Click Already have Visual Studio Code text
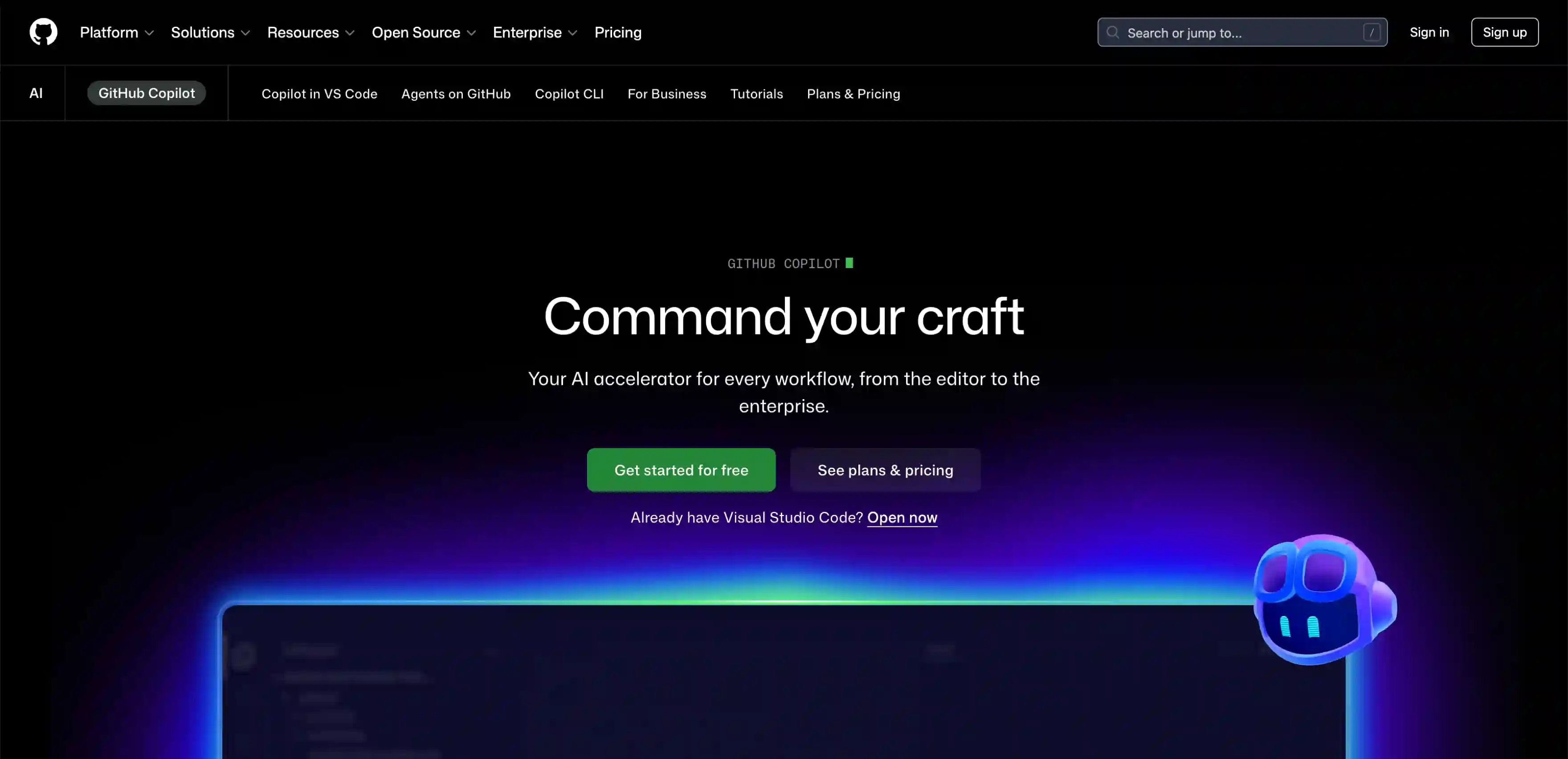Image resolution: width=1568 pixels, height=759 pixels. 747,518
